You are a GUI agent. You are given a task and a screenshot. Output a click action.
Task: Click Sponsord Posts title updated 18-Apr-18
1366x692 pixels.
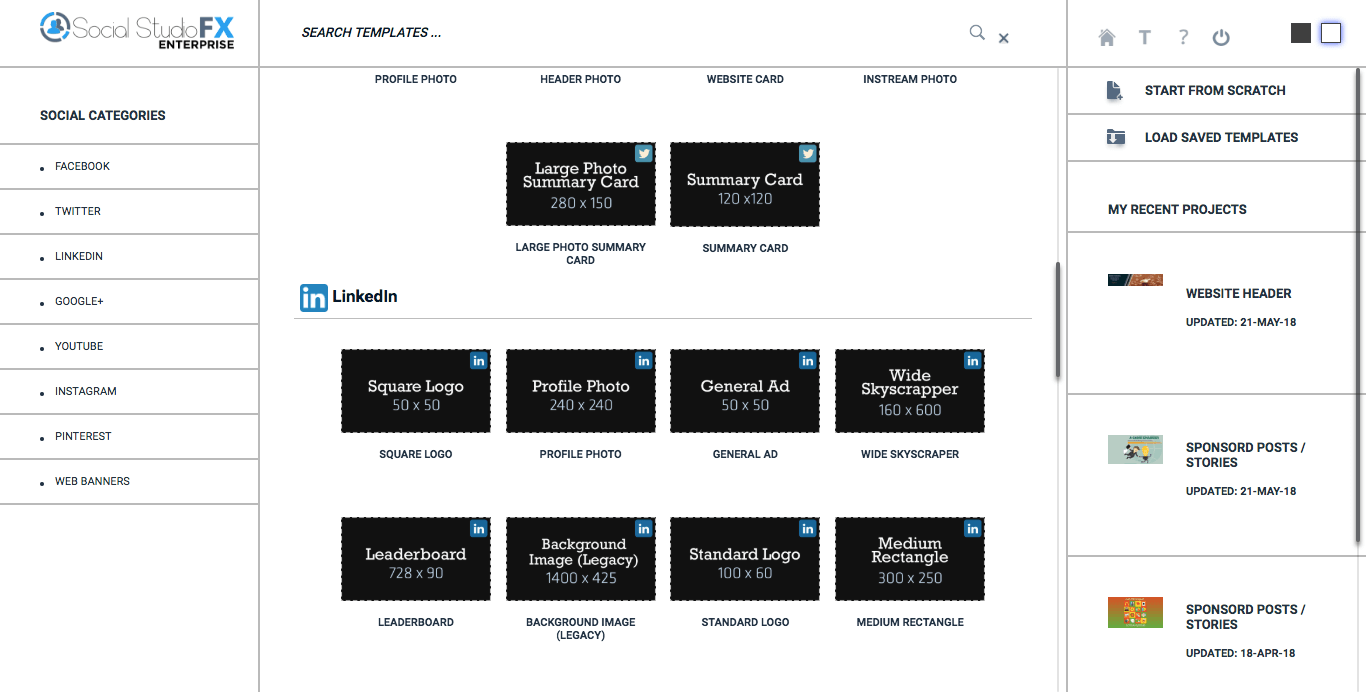pos(1245,617)
